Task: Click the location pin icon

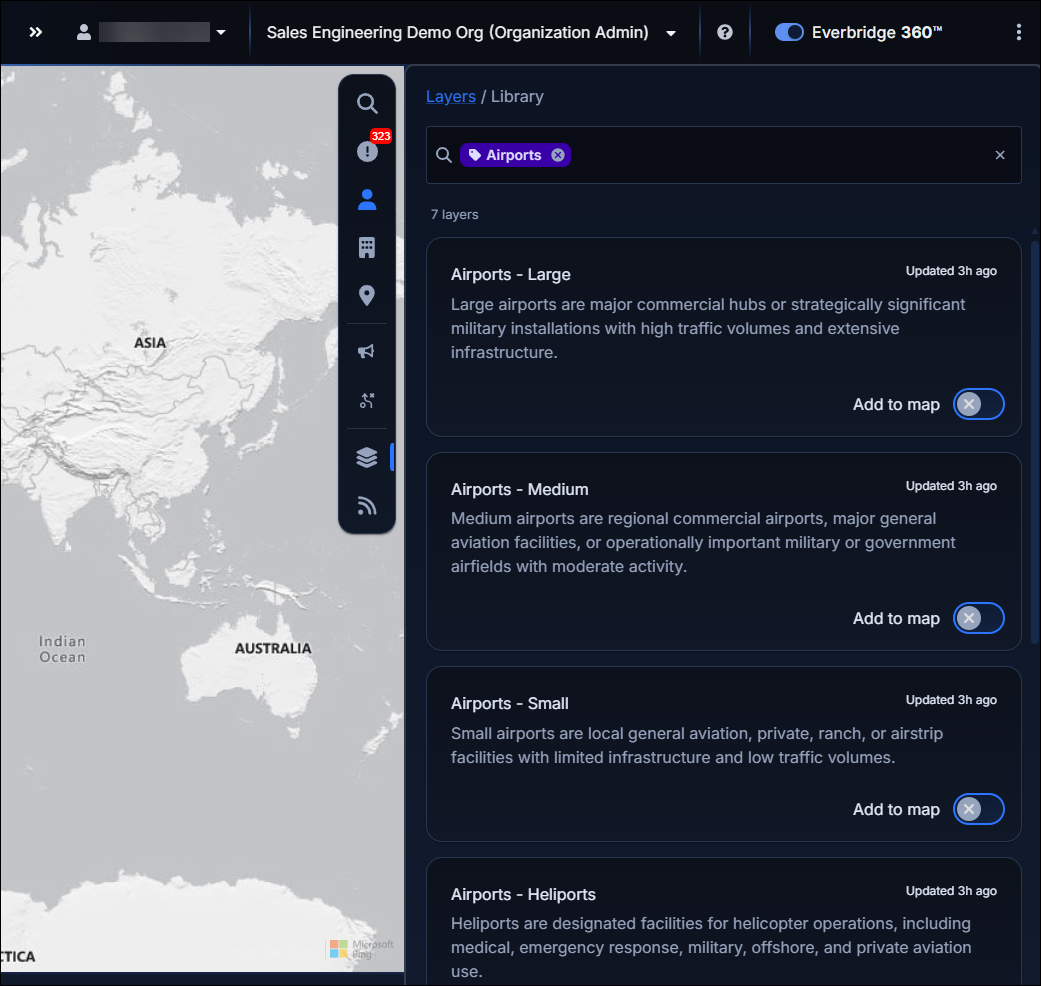Action: click(367, 296)
